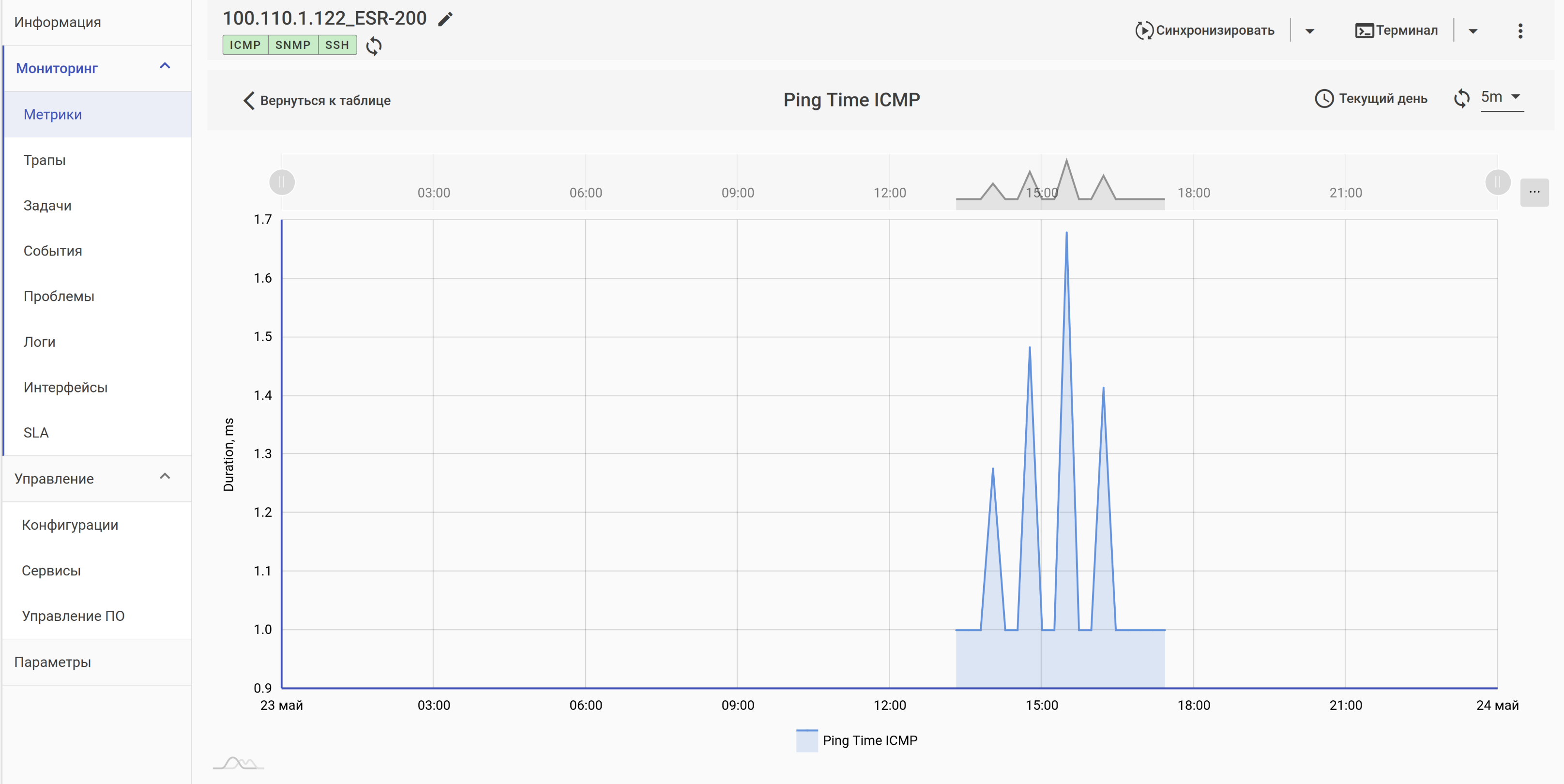1564x784 pixels.
Task: Open the Трапы menu item
Action: click(45, 160)
